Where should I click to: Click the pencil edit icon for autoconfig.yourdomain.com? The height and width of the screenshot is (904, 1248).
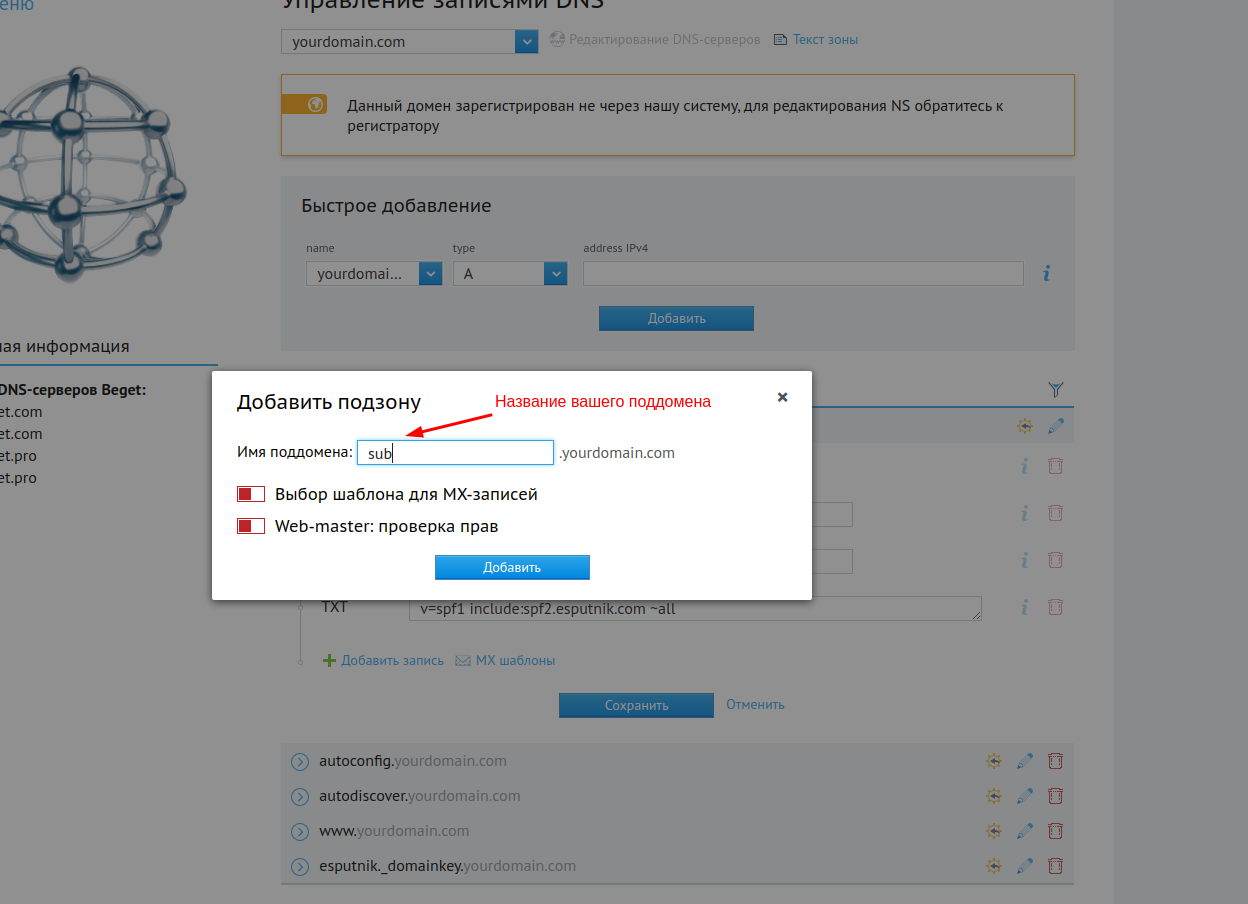point(1024,761)
